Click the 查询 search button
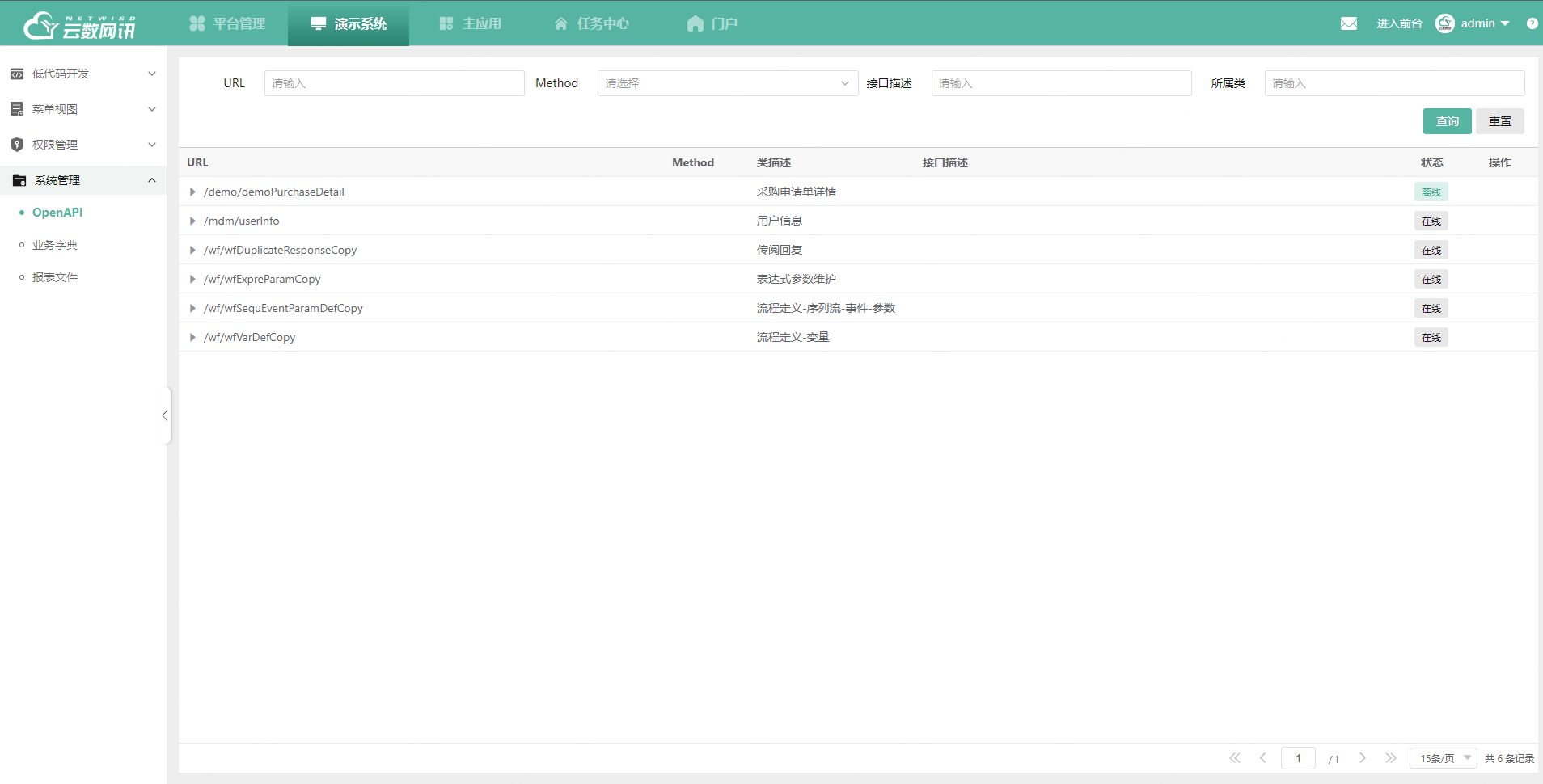 1447,120
